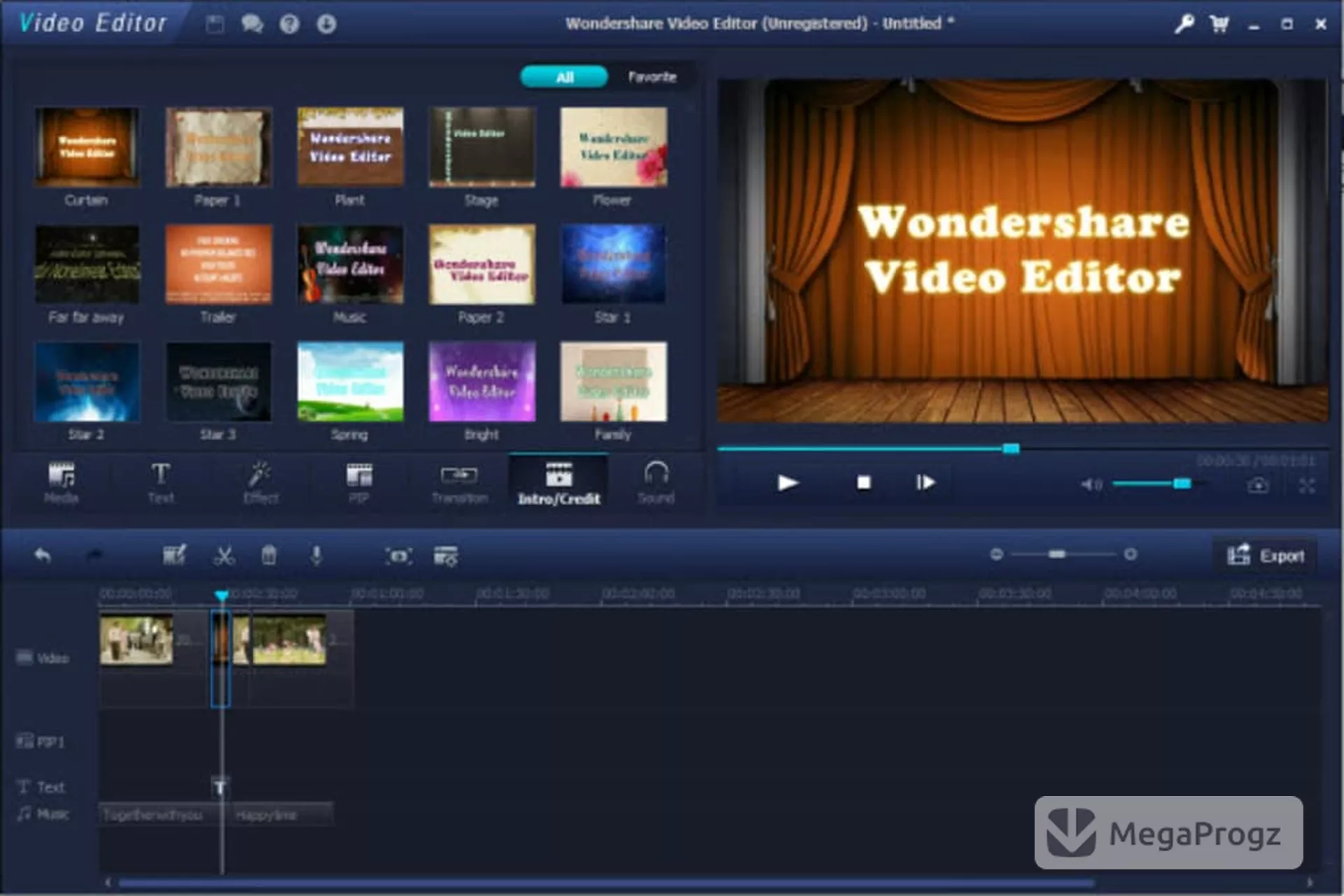This screenshot has height=896, width=1344.
Task: Click the horizontal timeline scrollbar
Action: 605,883
